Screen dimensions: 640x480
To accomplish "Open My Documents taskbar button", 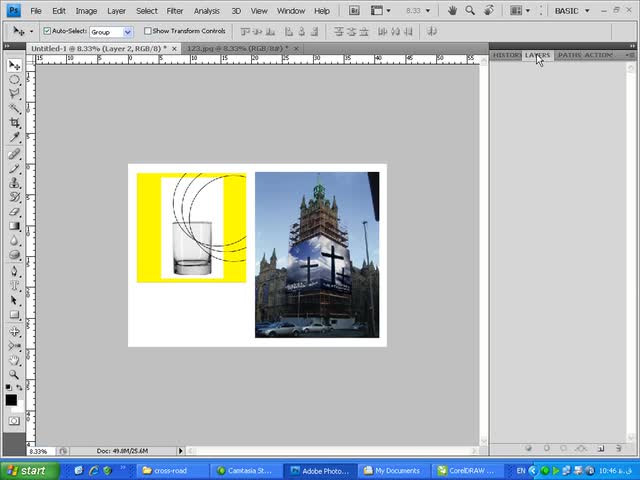I will click(393, 471).
